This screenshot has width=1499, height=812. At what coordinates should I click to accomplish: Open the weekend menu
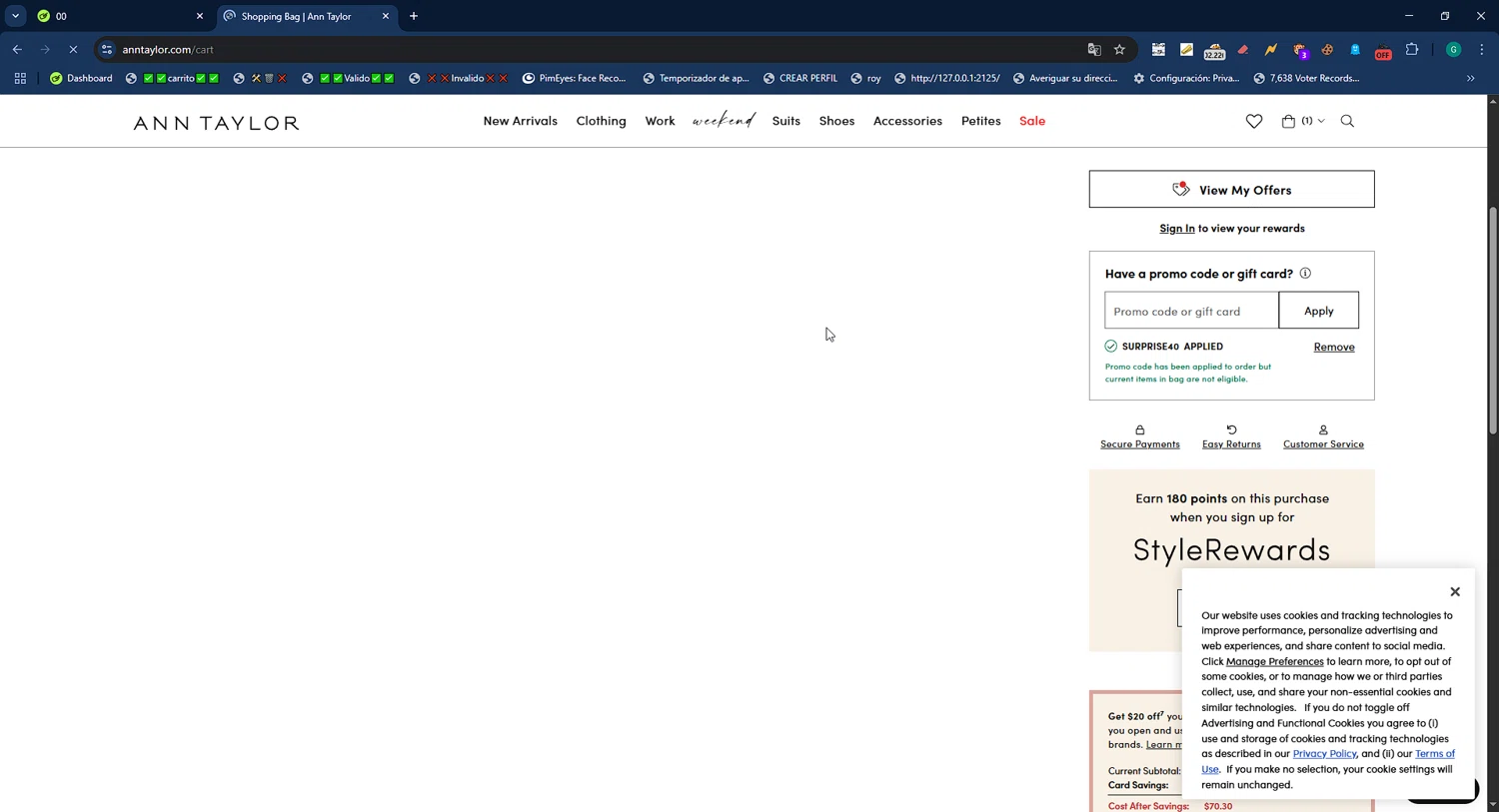point(724,121)
